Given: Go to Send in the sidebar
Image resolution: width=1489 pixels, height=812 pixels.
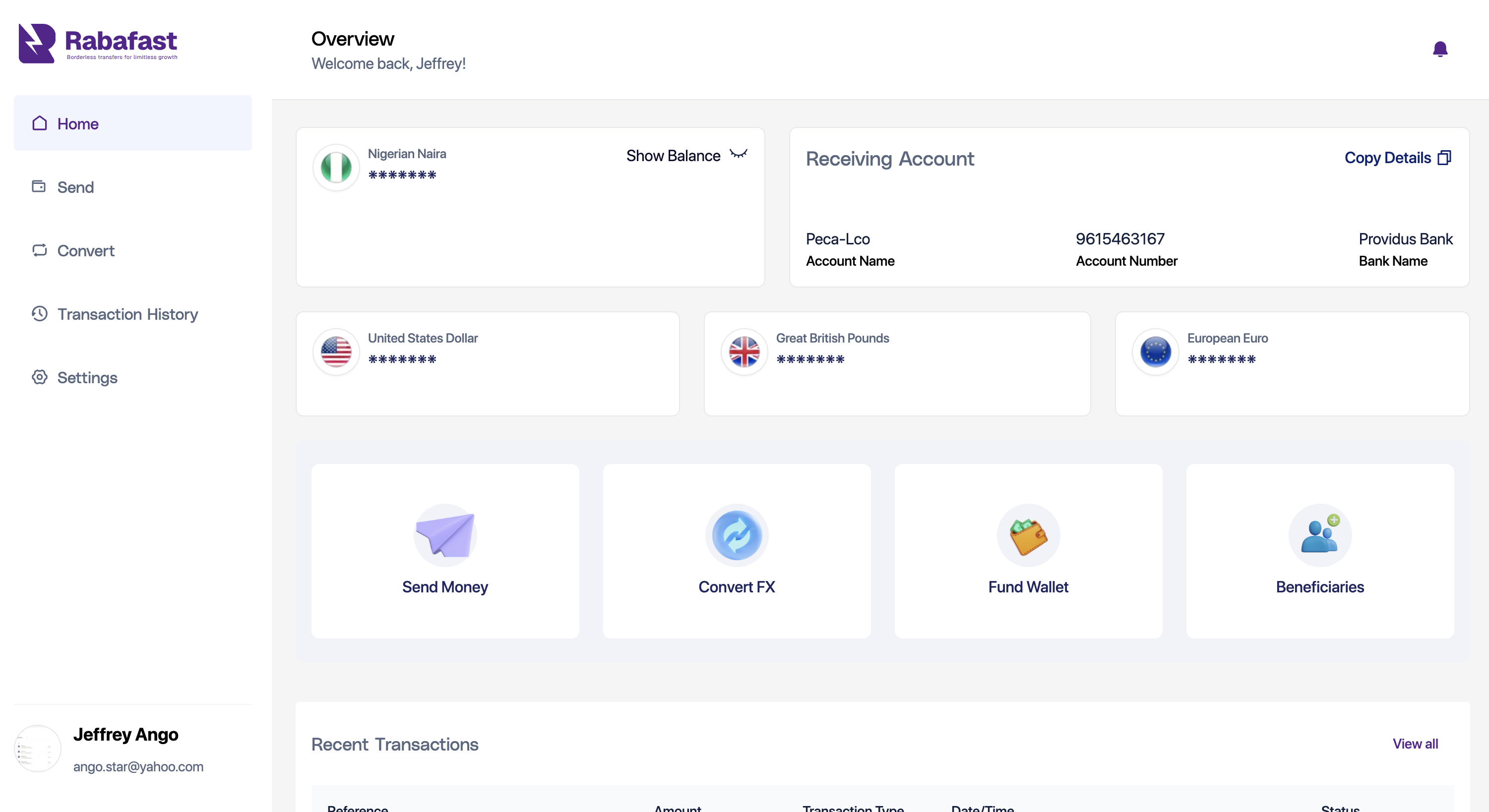Looking at the screenshot, I should (75, 187).
